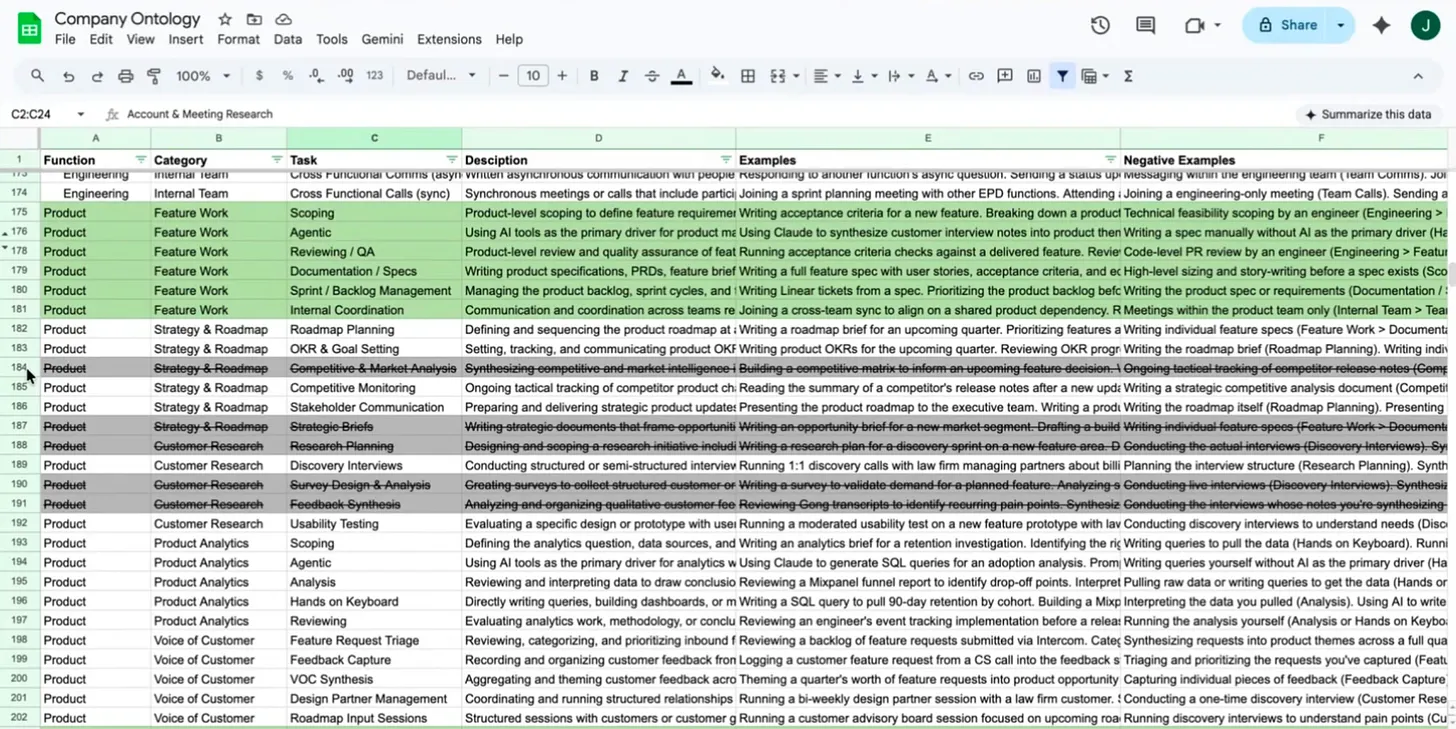Toggle italic formatting
1456x729 pixels.
point(623,76)
